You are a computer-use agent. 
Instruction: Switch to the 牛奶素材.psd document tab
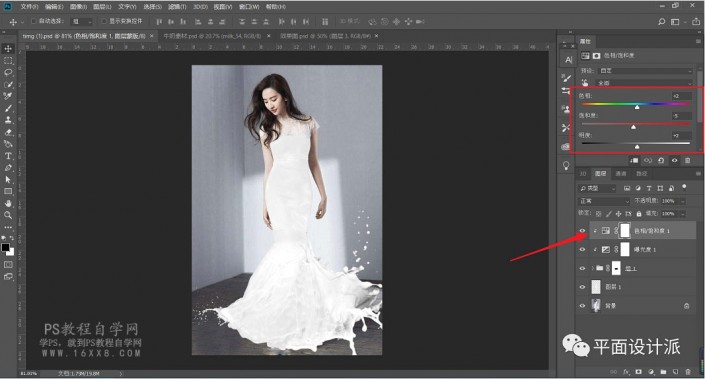tap(212, 36)
